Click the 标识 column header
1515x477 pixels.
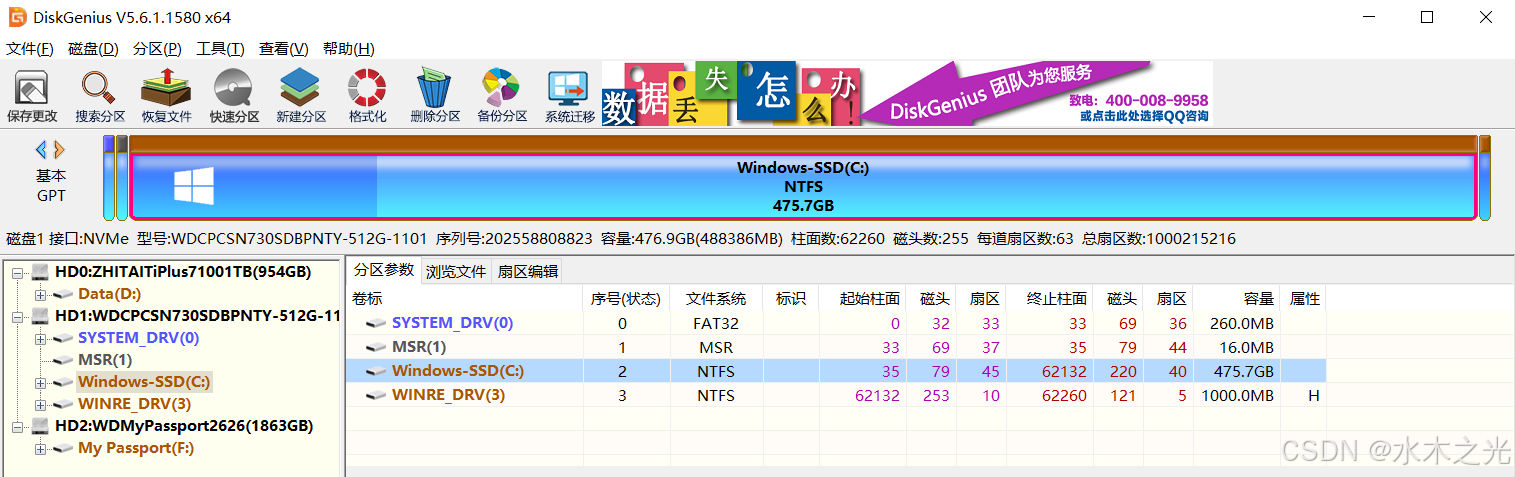tap(791, 299)
